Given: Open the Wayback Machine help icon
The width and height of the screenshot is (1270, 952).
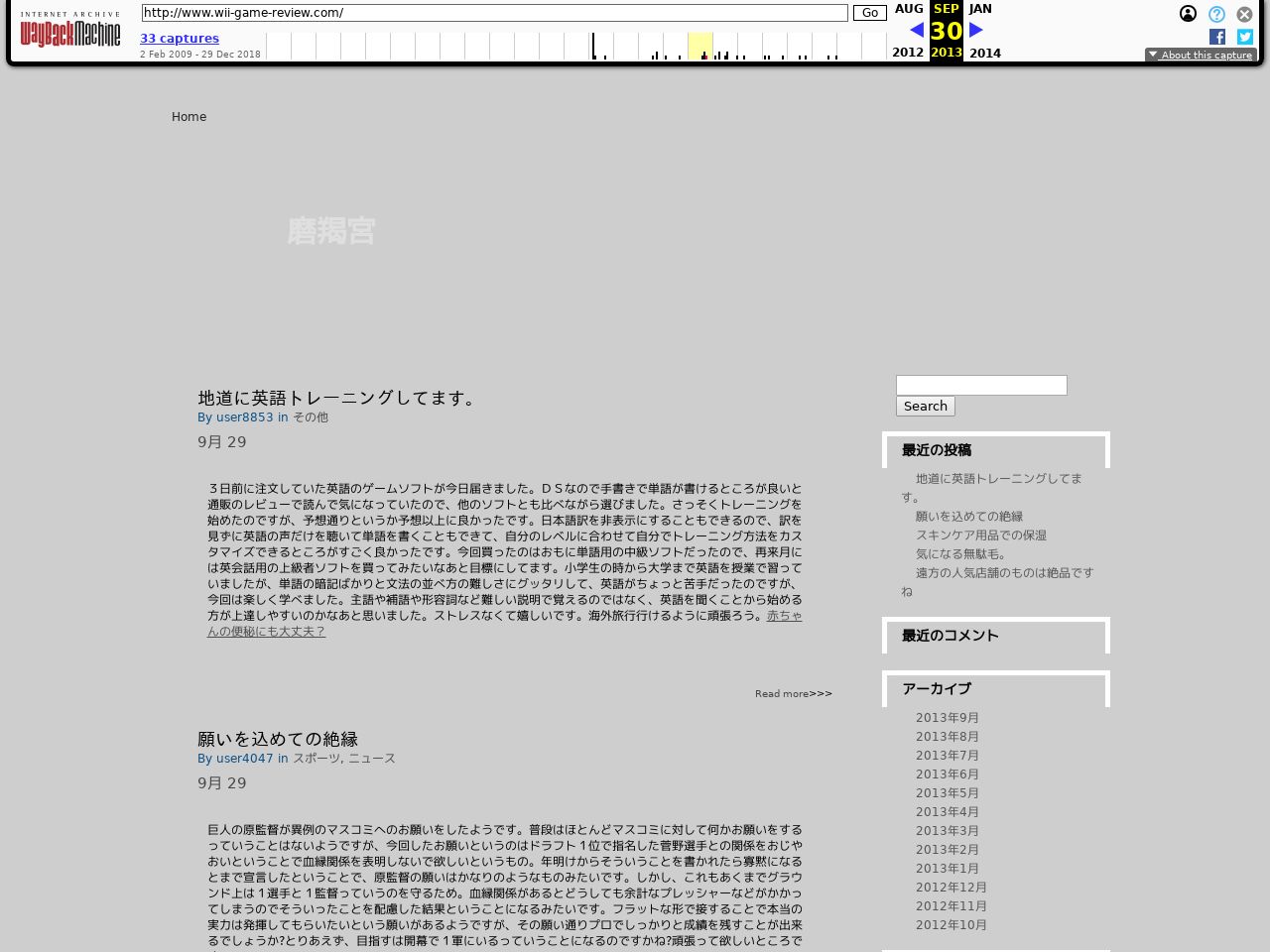Looking at the screenshot, I should pyautogui.click(x=1215, y=14).
